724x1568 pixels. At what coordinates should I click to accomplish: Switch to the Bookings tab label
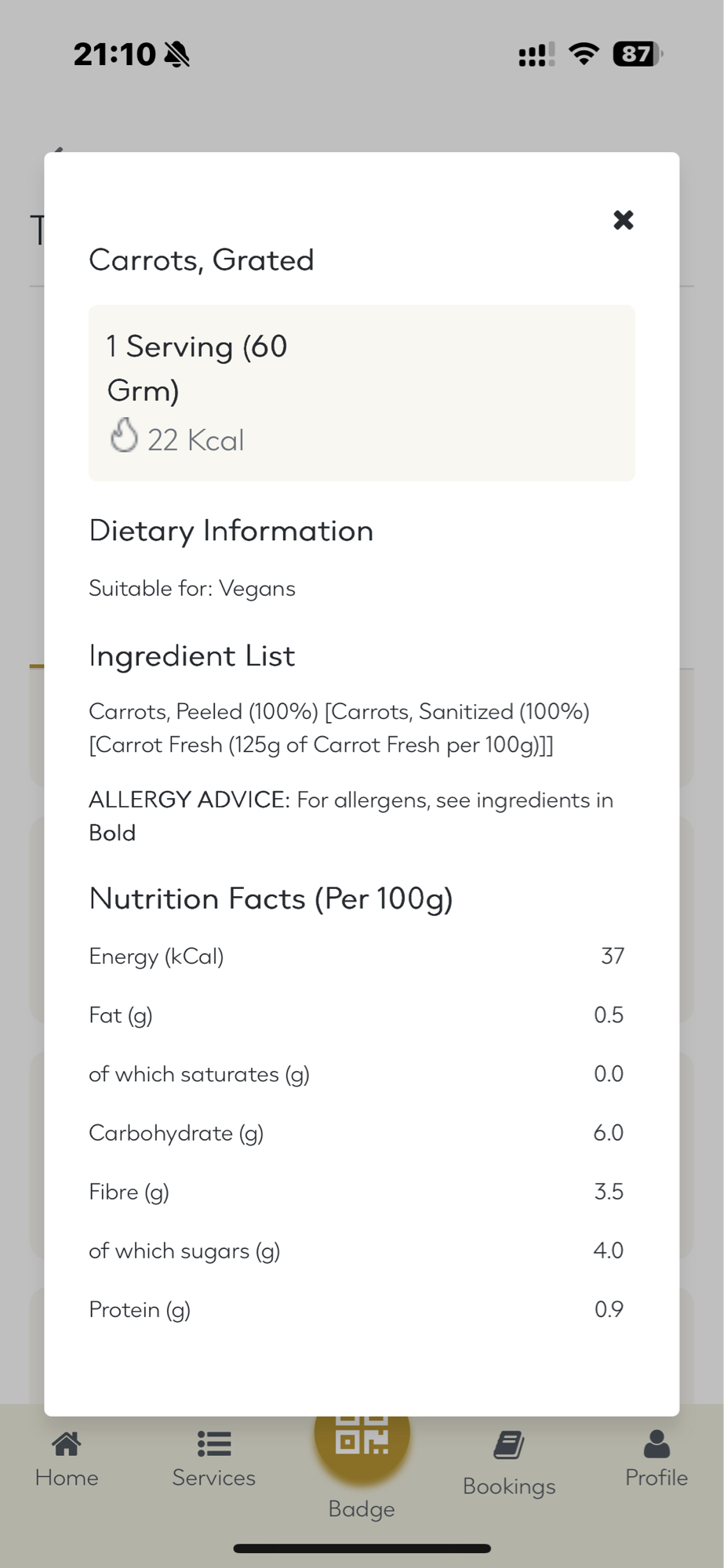tap(509, 1486)
